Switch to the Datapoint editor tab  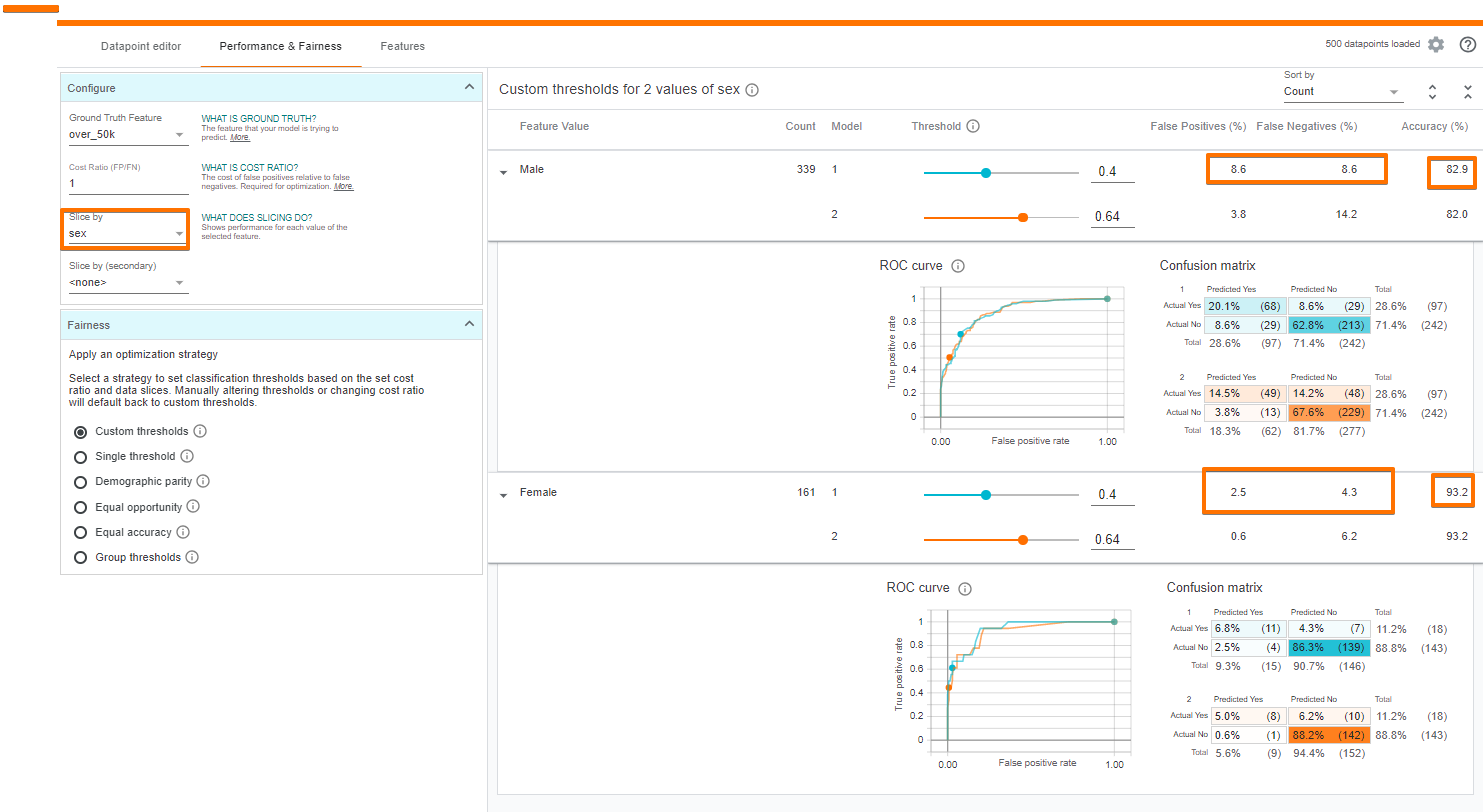[x=141, y=47]
